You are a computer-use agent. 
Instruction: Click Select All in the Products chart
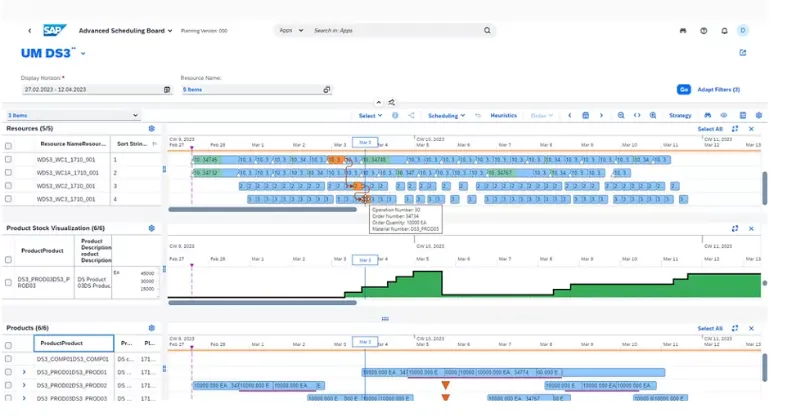point(710,328)
